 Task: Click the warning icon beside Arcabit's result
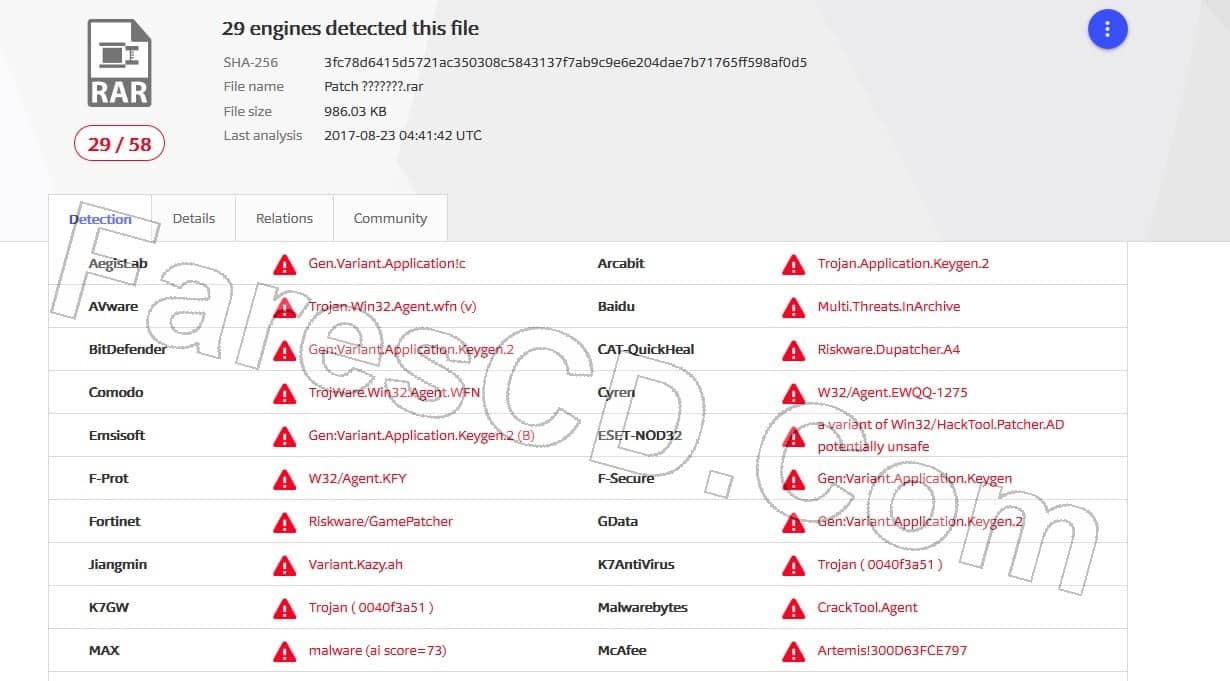tap(794, 264)
